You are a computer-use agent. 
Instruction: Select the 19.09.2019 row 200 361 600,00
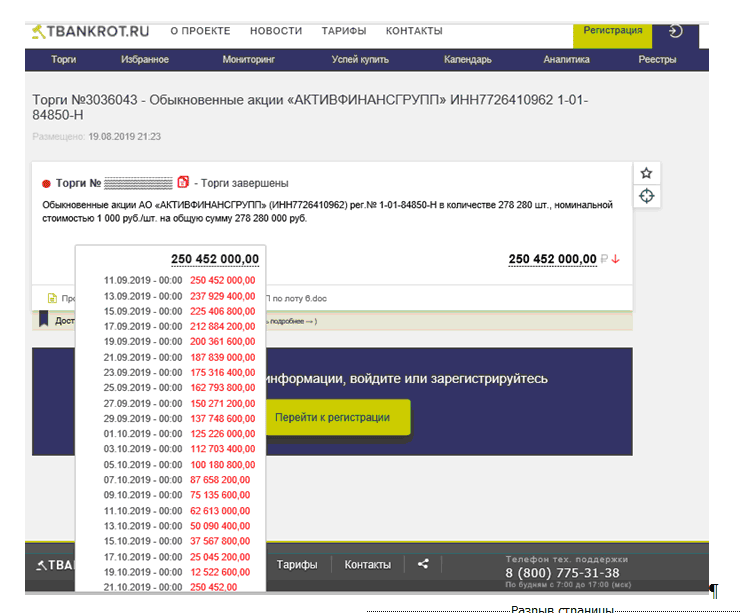(180, 342)
